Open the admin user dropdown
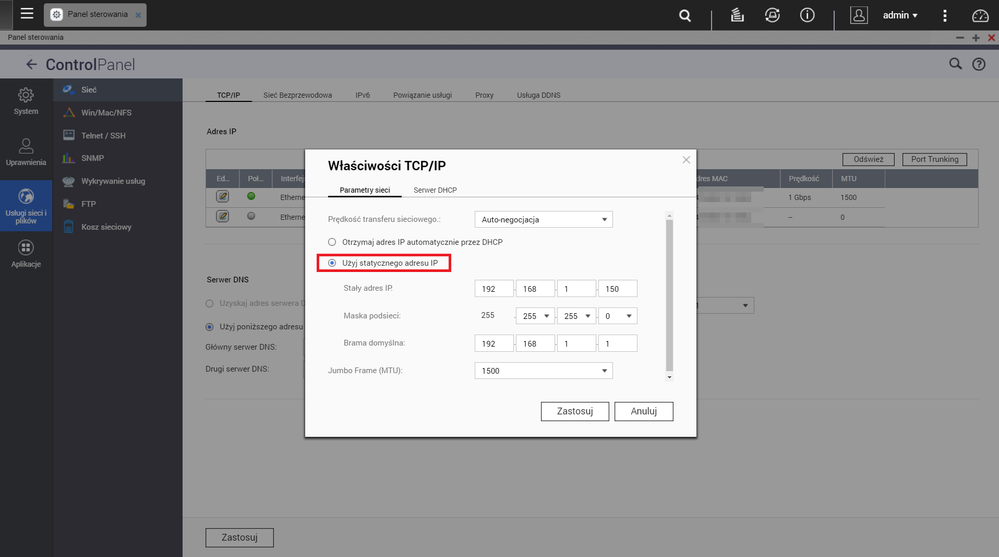999x557 pixels. [x=900, y=16]
